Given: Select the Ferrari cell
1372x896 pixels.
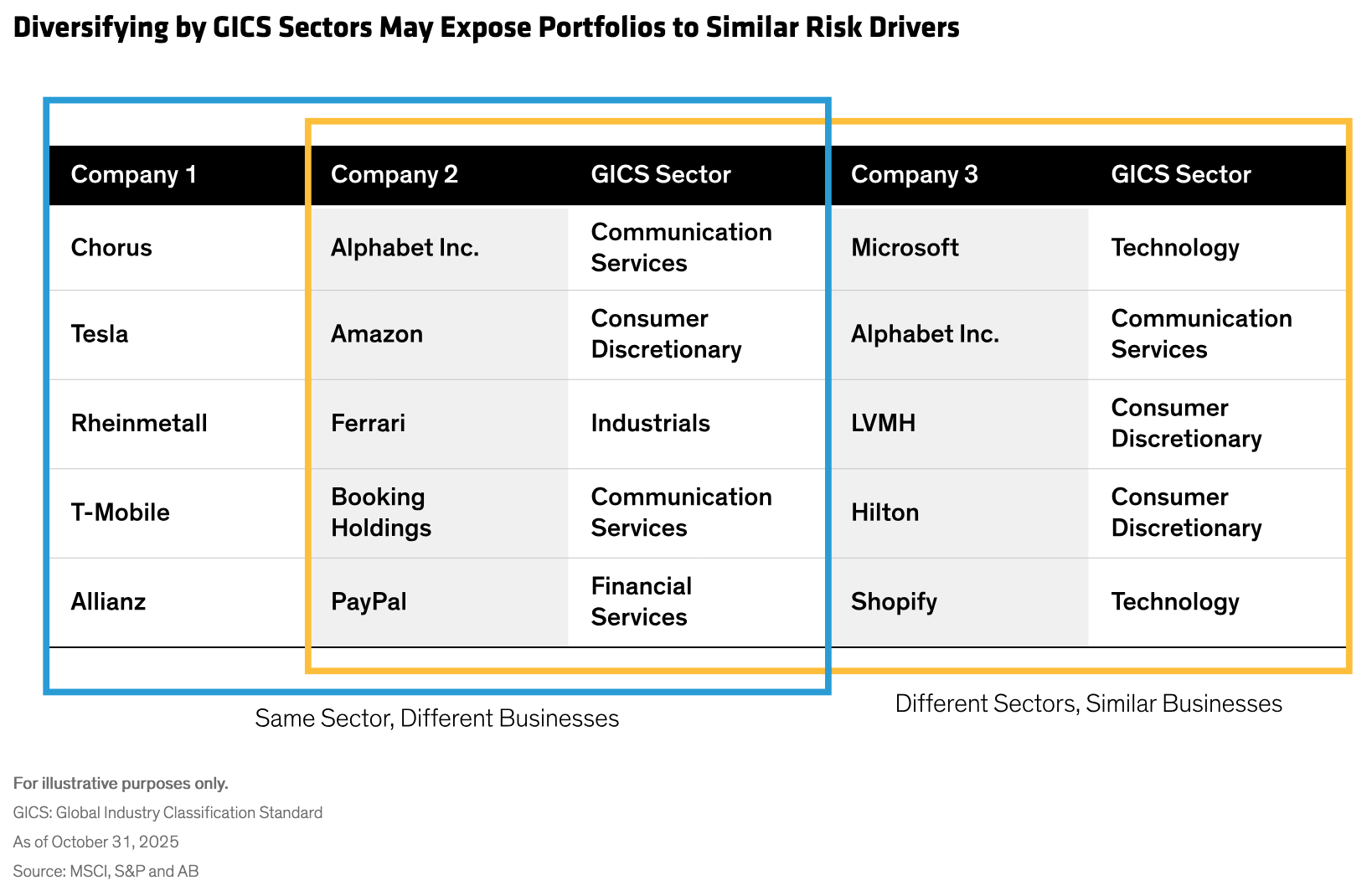Looking at the screenshot, I should pos(369,423).
